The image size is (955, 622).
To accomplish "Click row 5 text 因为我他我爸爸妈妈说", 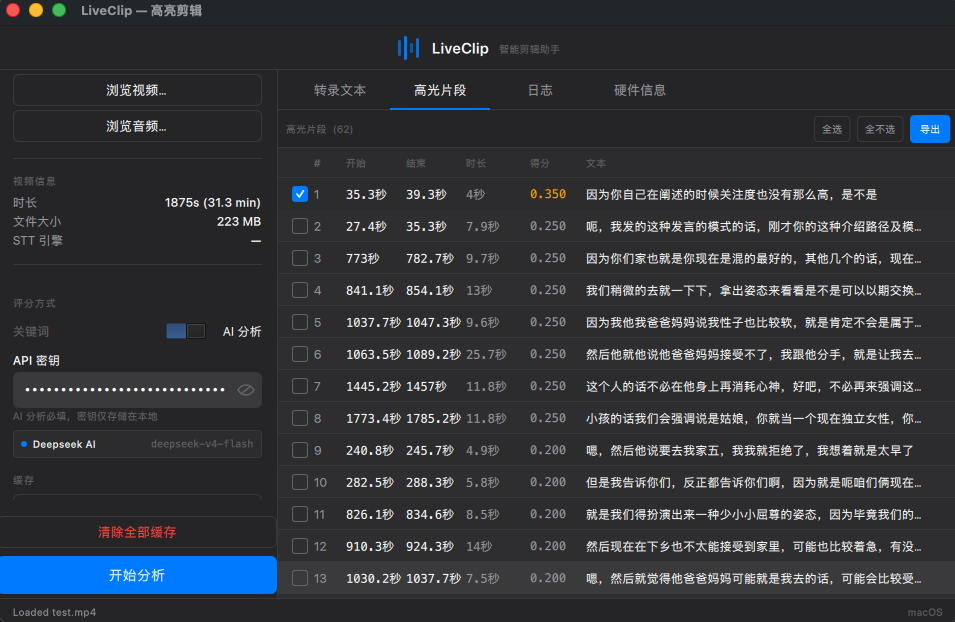I will pos(753,322).
